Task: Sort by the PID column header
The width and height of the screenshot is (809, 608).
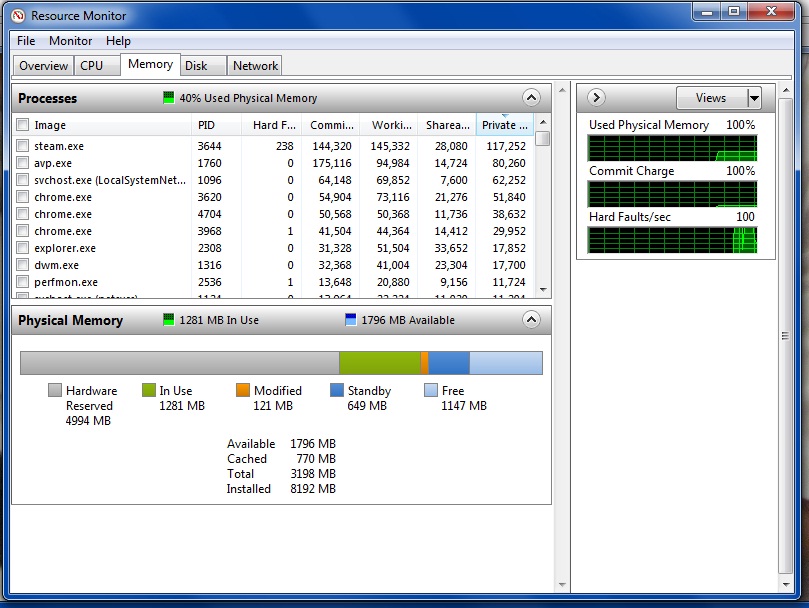Action: (x=206, y=125)
